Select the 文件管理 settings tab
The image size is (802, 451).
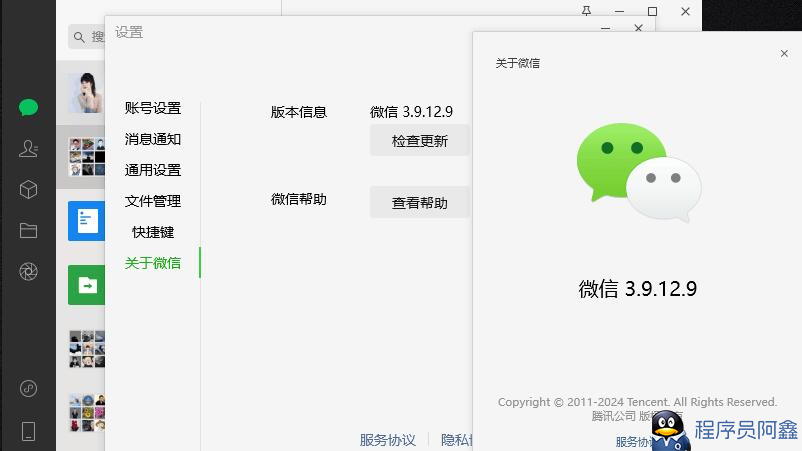point(152,201)
